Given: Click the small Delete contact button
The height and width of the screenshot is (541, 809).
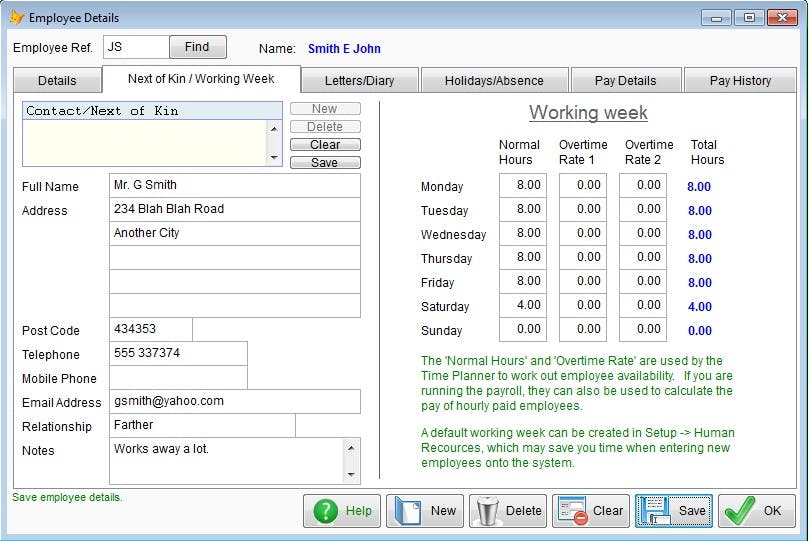Looking at the screenshot, I should pyautogui.click(x=325, y=127).
